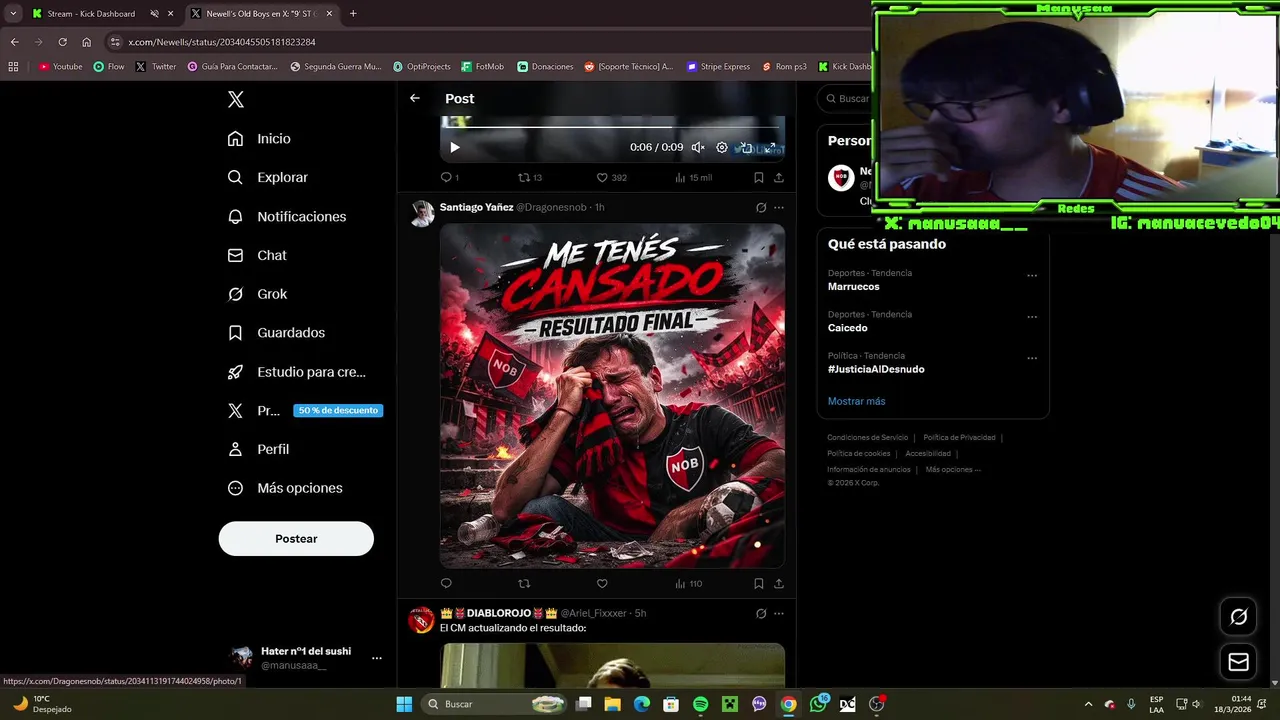The height and width of the screenshot is (720, 1280).
Task: Click Grok icon on DIABLOROJO's post
Action: (761, 613)
